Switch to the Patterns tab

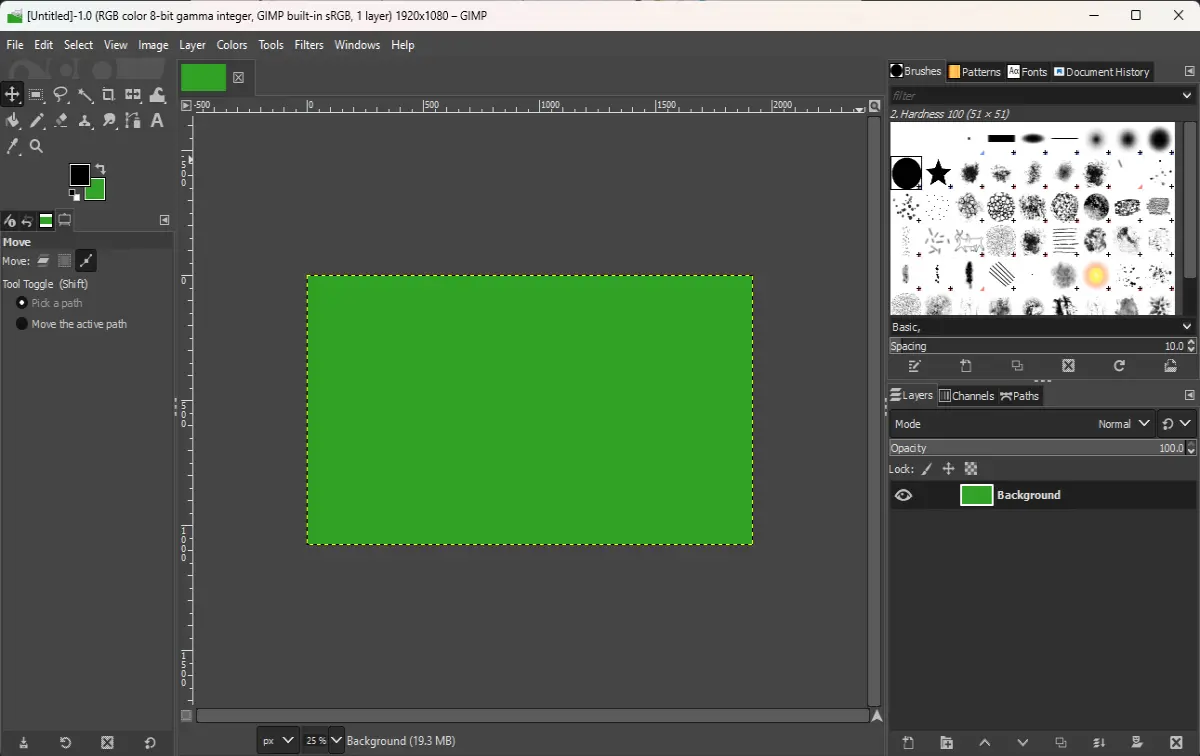[975, 72]
